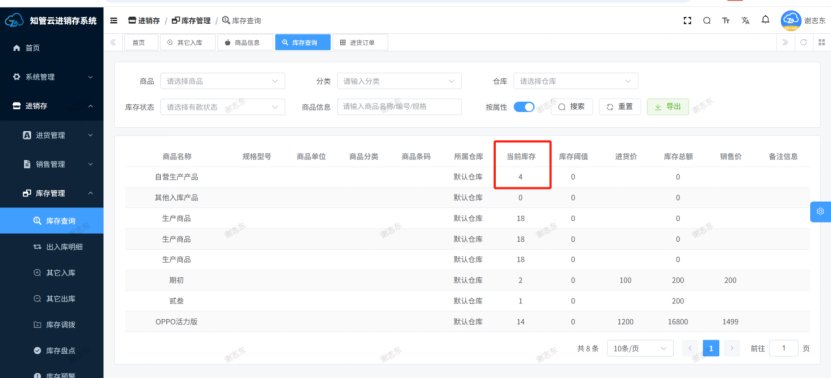The image size is (831, 378).
Task: Expand 销售管理 submenu
Action: click(x=51, y=164)
